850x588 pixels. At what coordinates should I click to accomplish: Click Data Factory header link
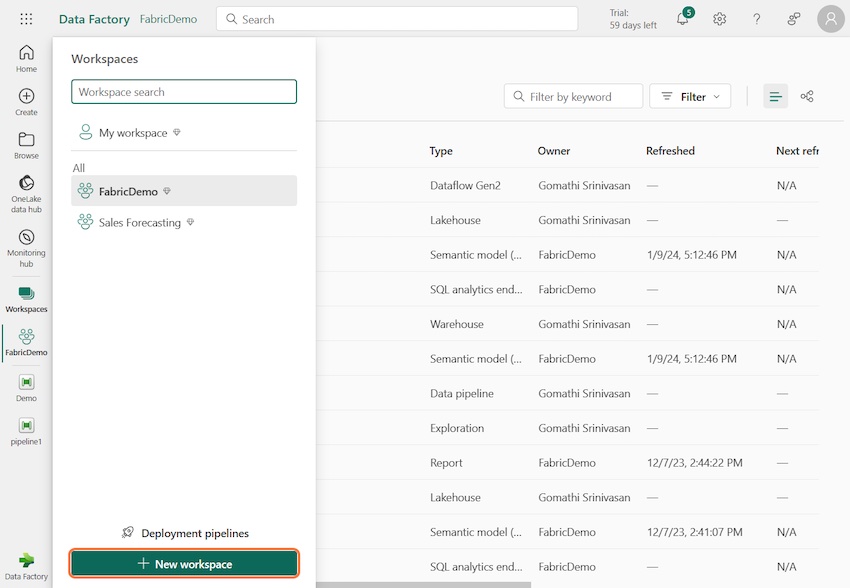(94, 19)
